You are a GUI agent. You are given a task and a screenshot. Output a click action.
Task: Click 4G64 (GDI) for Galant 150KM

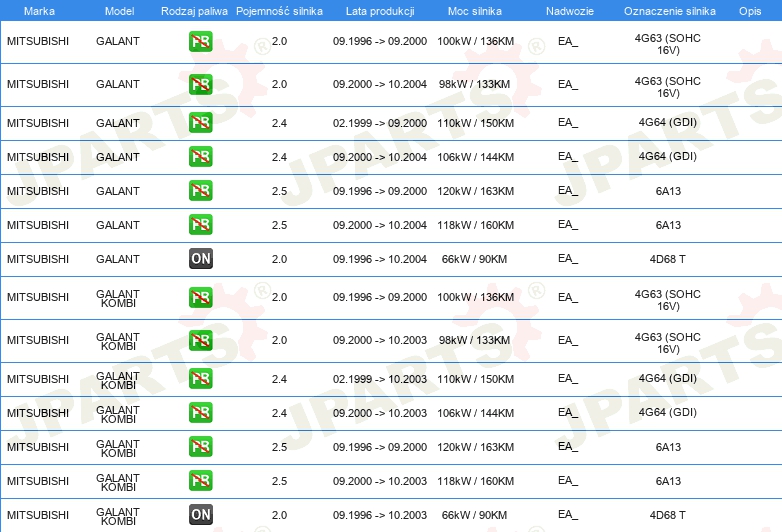pos(668,123)
